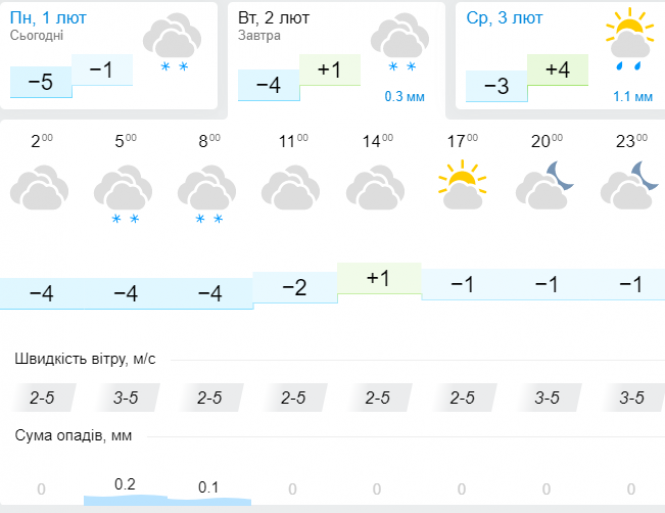Click the +1 temperature at 14:00
665x513 pixels.
click(x=378, y=278)
